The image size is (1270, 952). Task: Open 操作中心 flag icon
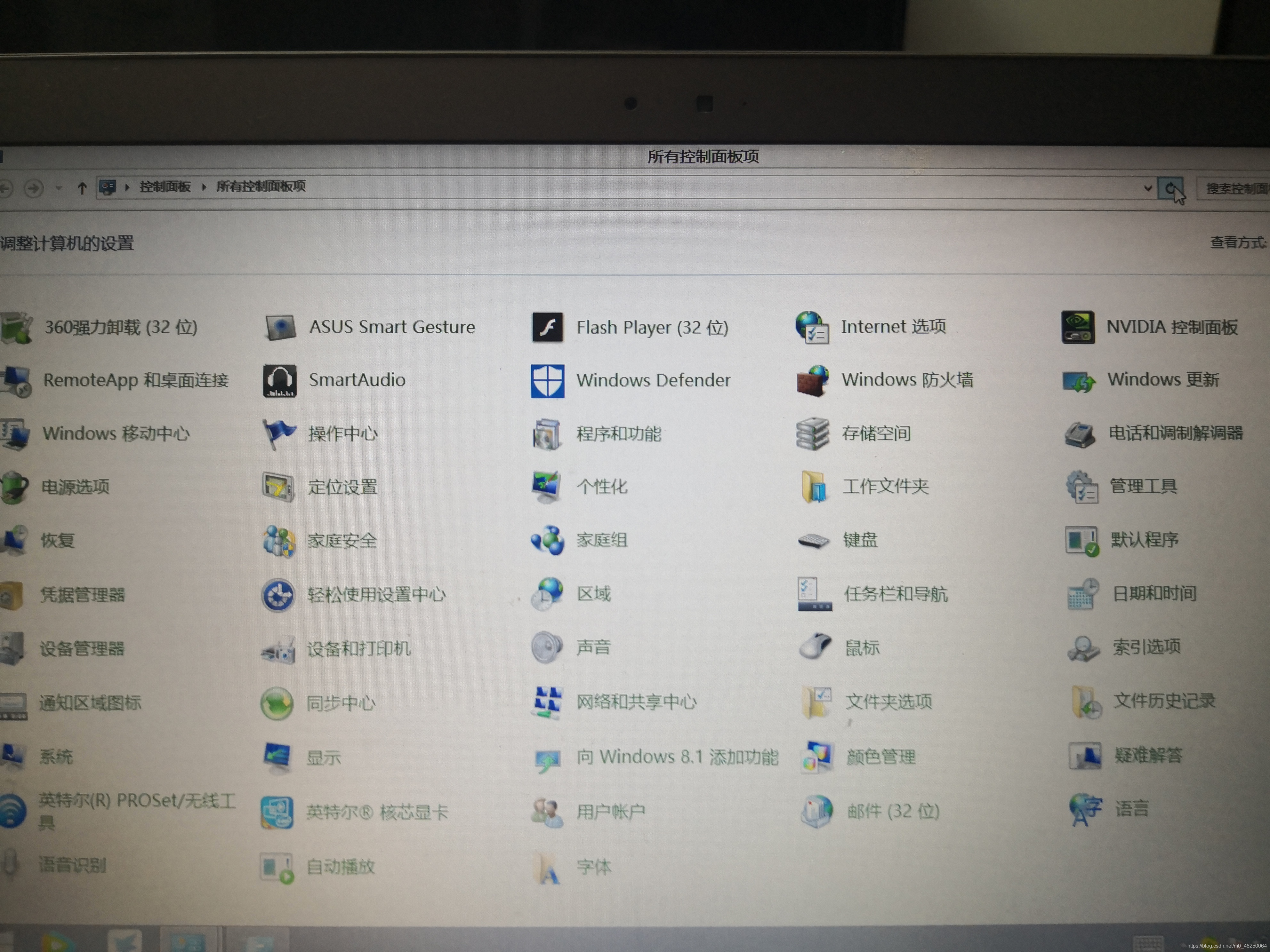(279, 434)
